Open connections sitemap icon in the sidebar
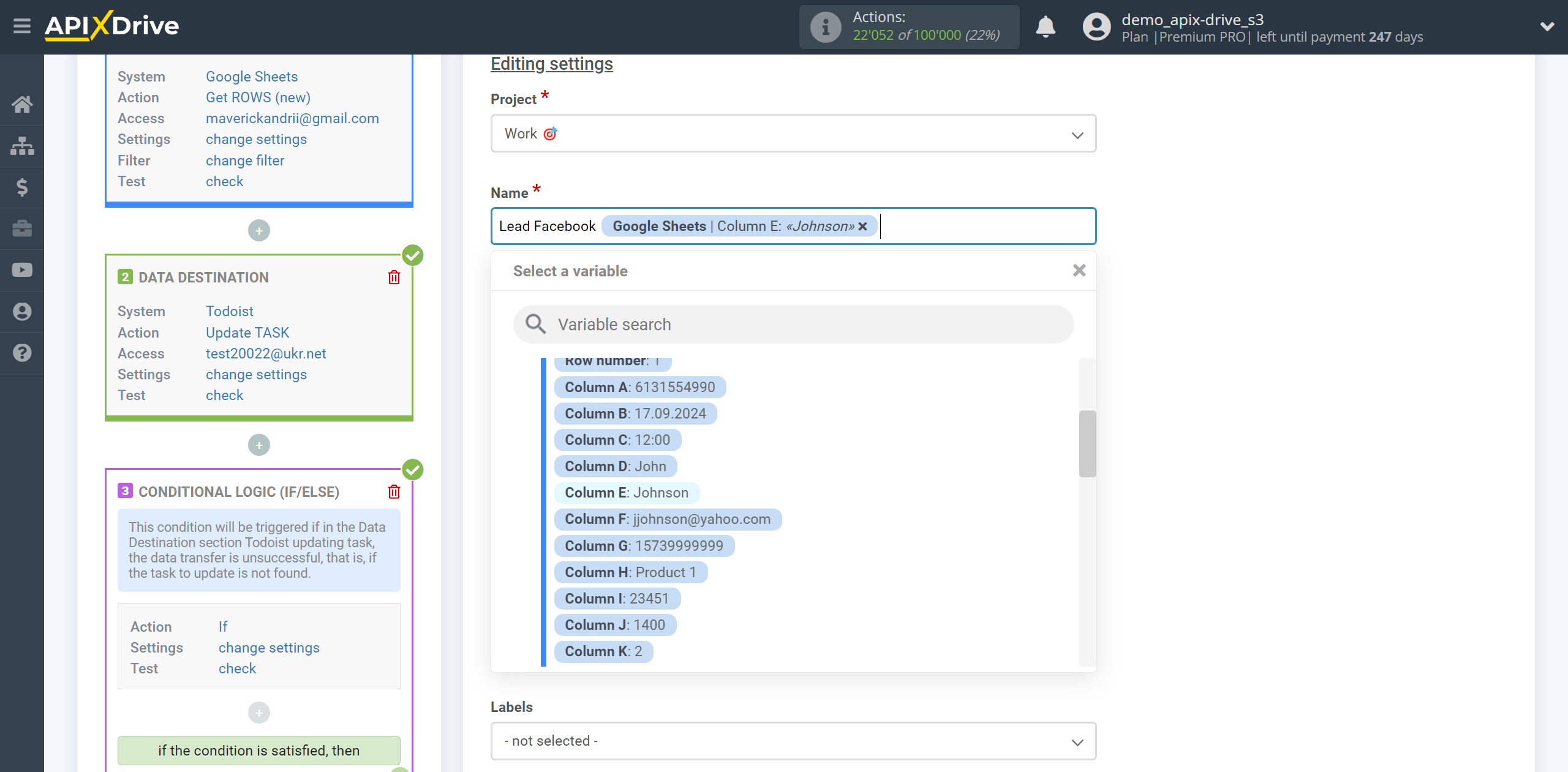The width and height of the screenshot is (1568, 772). coord(22,146)
